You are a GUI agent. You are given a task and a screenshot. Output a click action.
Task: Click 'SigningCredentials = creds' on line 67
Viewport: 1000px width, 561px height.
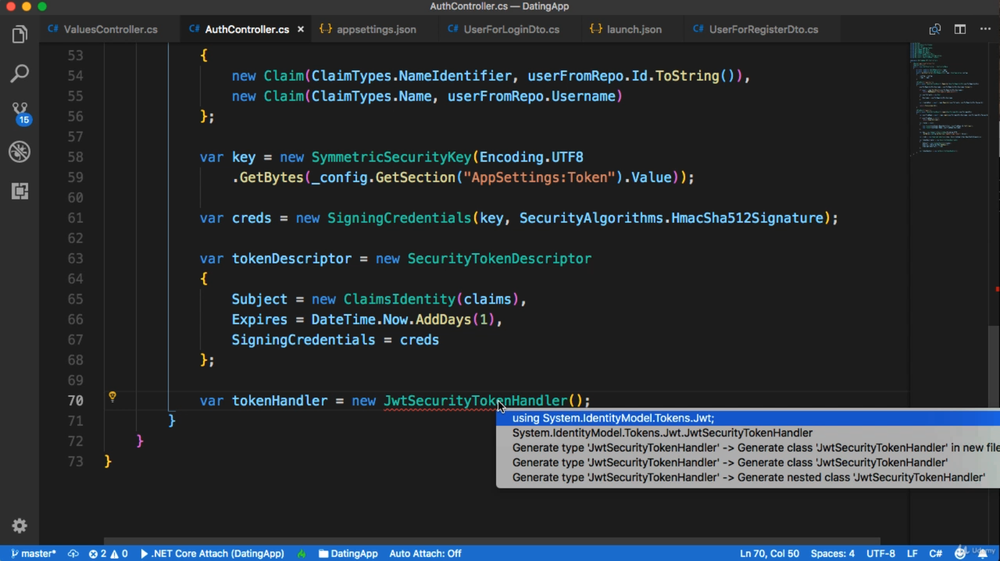pyautogui.click(x=335, y=340)
